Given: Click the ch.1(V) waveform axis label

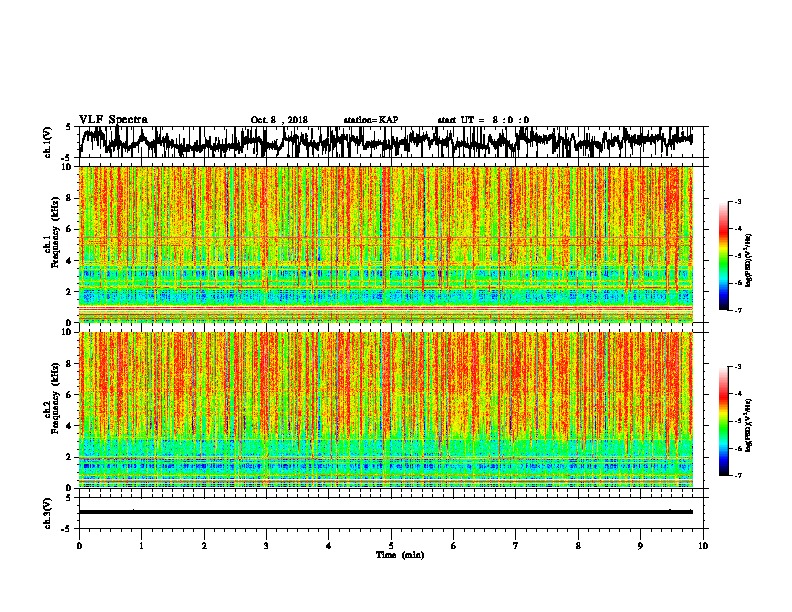Looking at the screenshot, I should point(48,142).
